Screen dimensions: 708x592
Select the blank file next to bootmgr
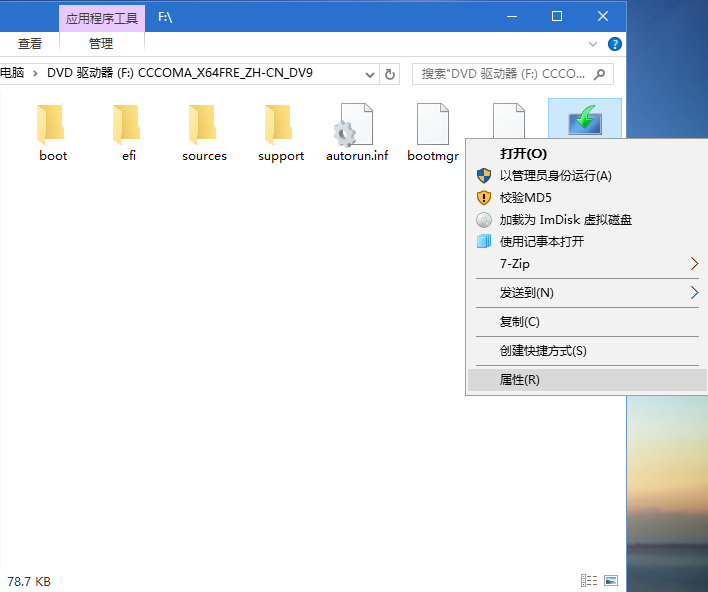(x=508, y=121)
